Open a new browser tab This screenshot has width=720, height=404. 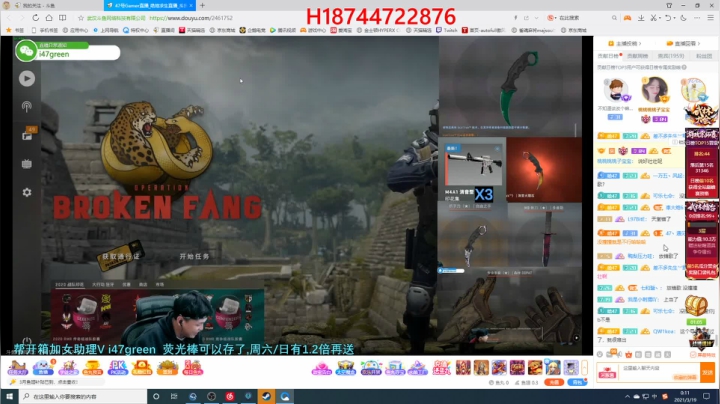coord(202,6)
